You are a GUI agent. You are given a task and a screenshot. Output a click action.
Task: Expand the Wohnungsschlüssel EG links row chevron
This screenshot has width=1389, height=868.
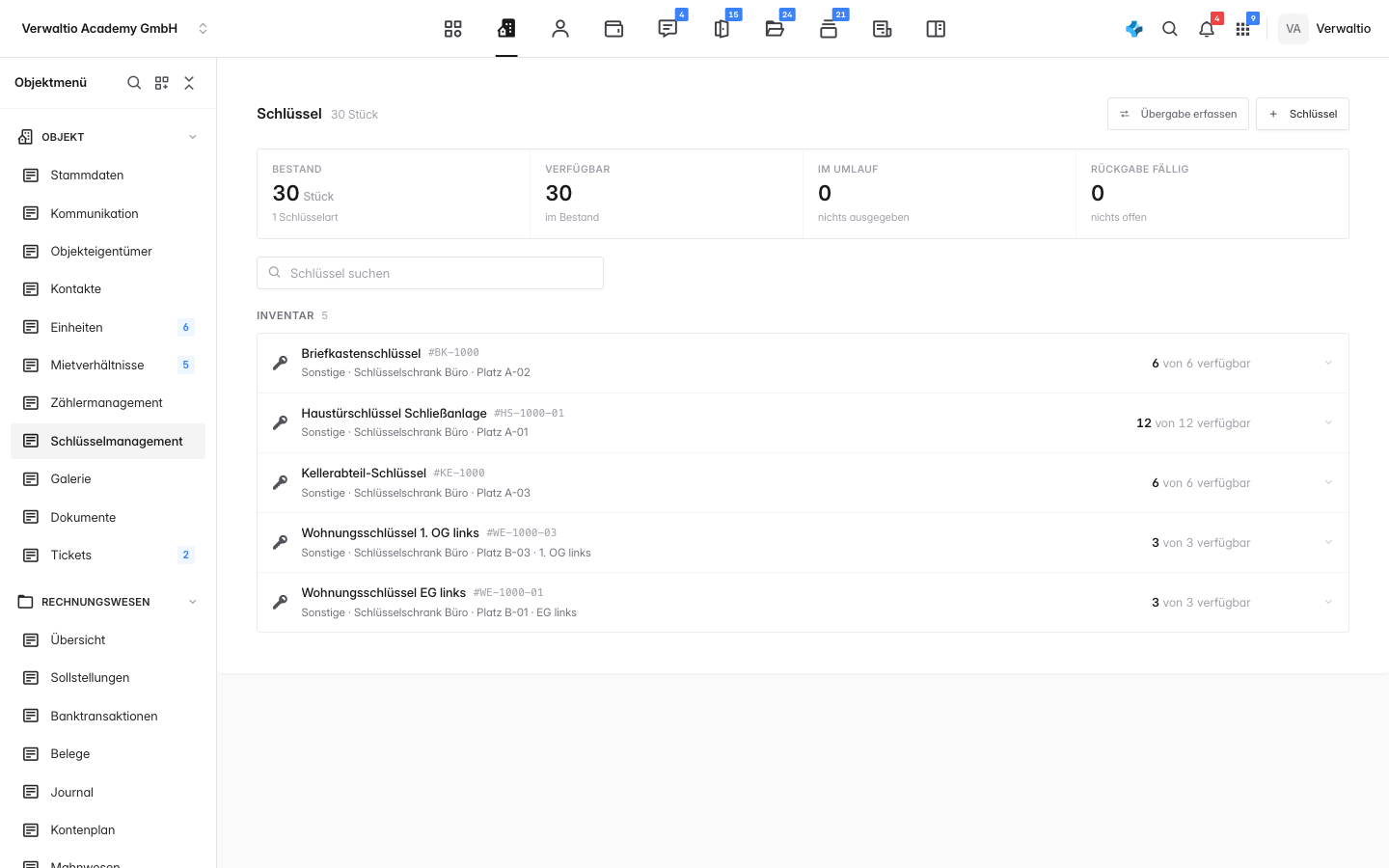[x=1328, y=603]
